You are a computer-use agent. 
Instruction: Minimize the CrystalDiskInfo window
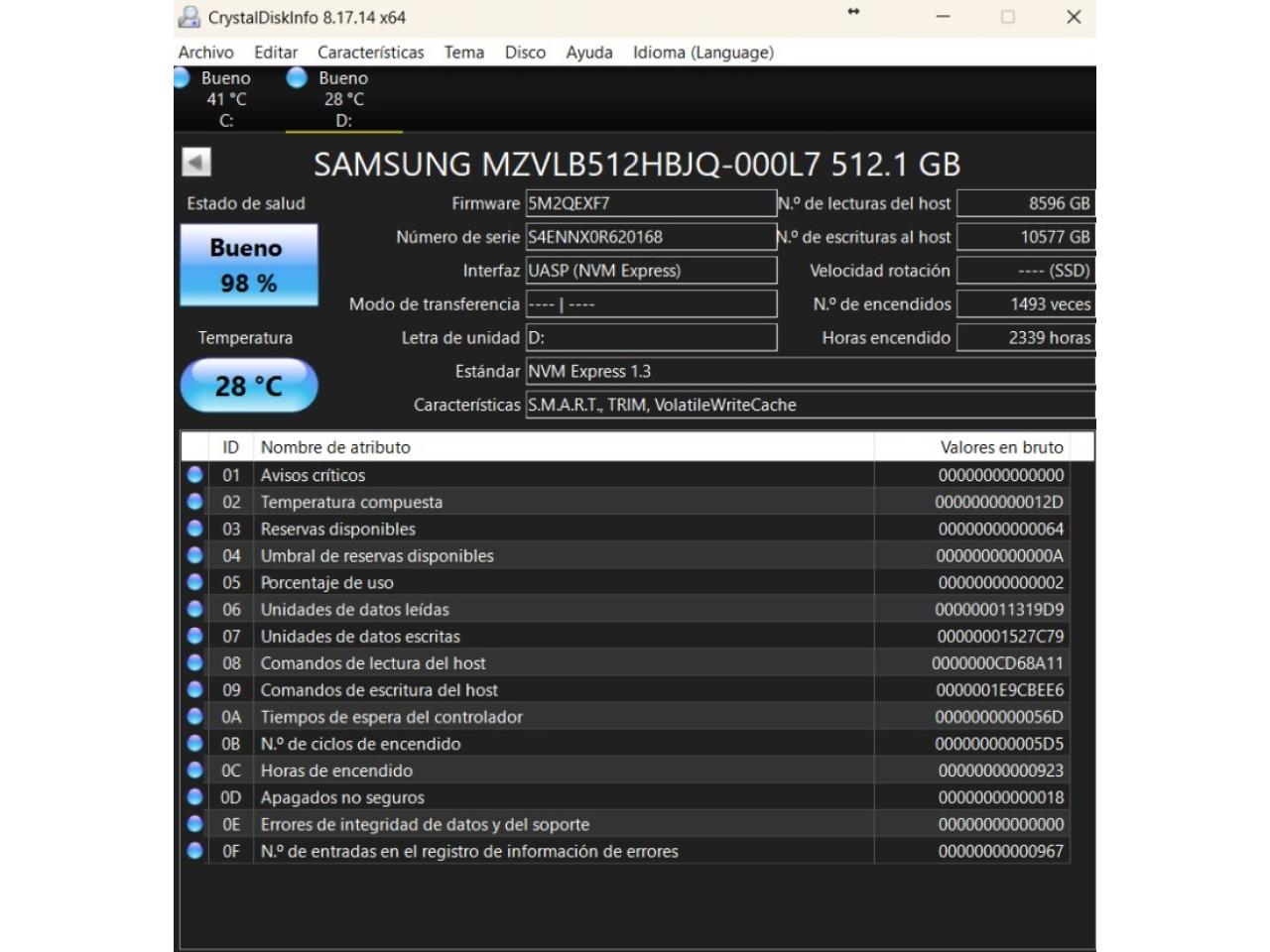(943, 17)
